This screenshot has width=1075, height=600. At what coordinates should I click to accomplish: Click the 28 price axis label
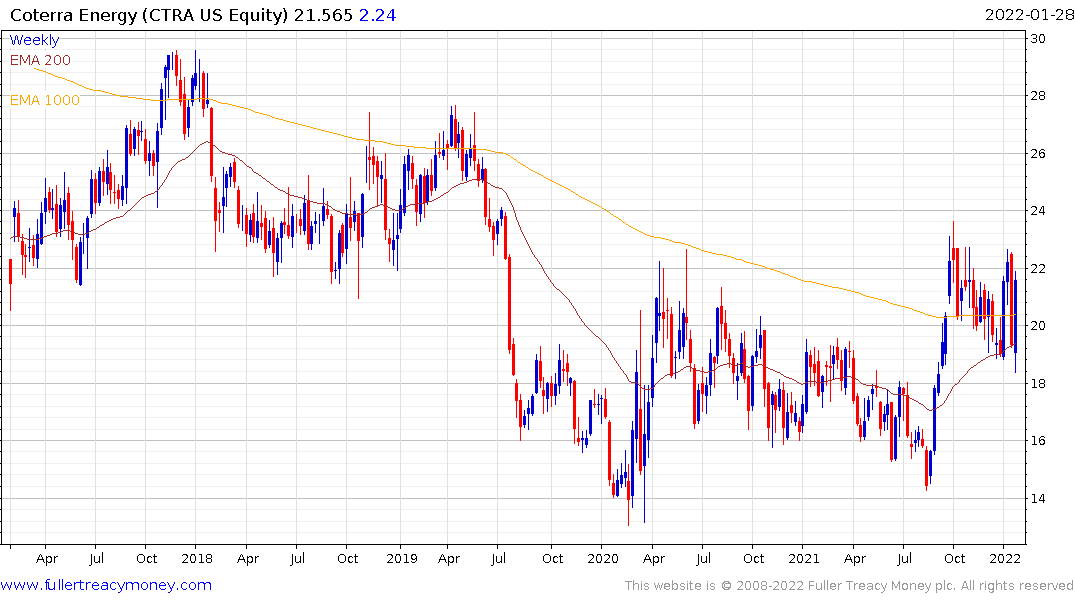tap(1038, 96)
